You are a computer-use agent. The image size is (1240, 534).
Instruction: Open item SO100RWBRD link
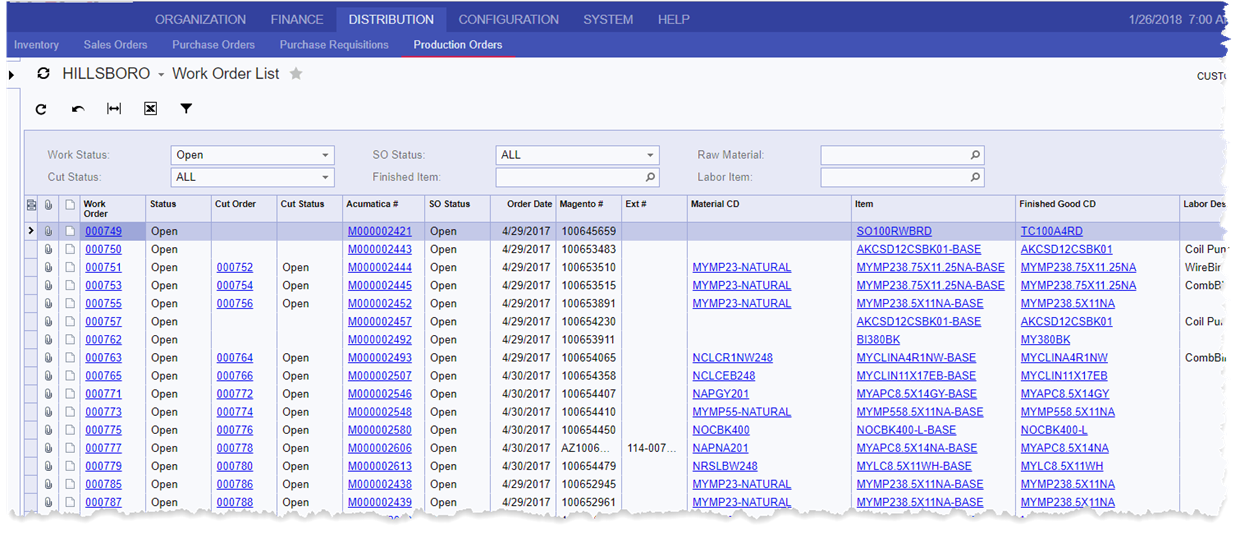(x=894, y=231)
